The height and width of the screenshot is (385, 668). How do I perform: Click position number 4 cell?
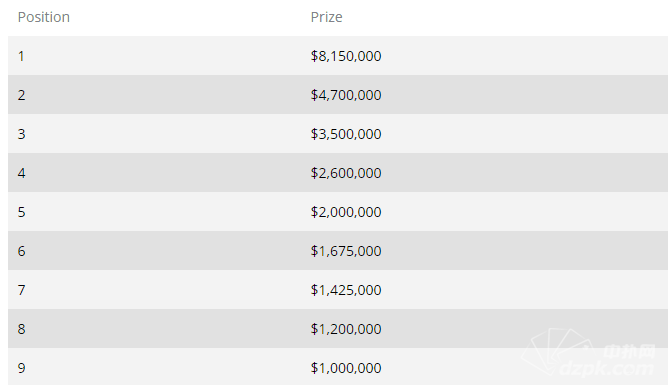[21, 172]
